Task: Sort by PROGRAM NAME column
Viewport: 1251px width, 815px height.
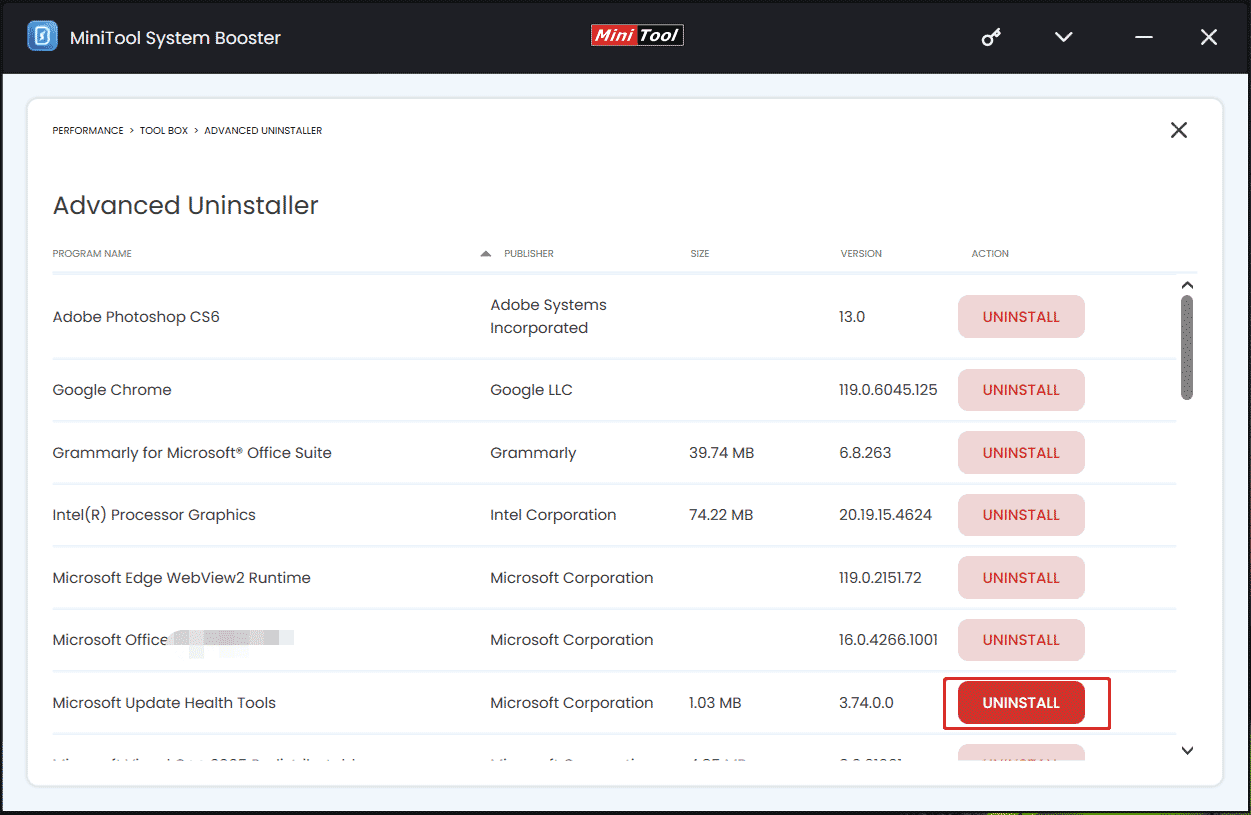Action: coord(92,254)
